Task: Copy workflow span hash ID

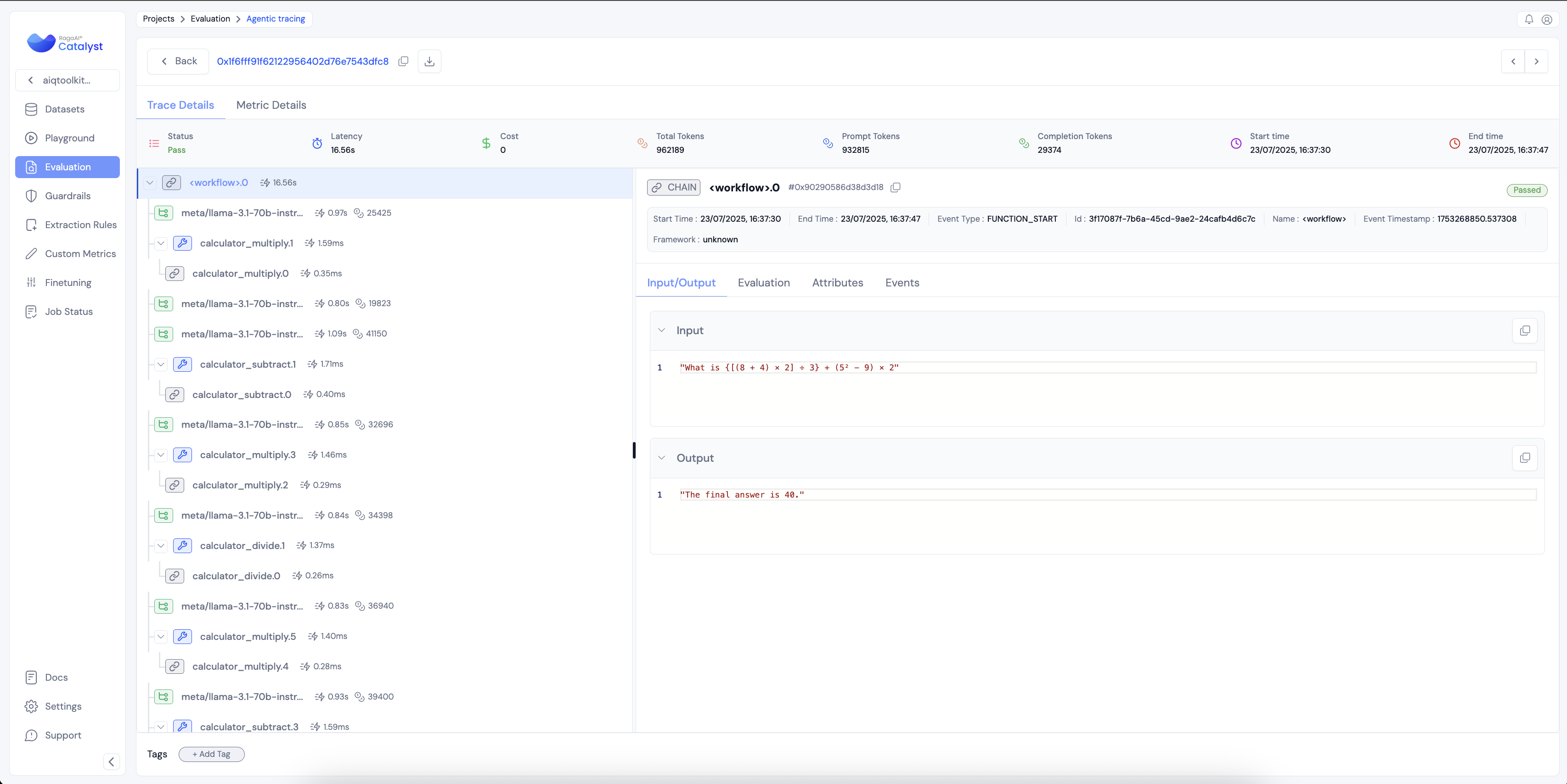Action: pyautogui.click(x=896, y=188)
